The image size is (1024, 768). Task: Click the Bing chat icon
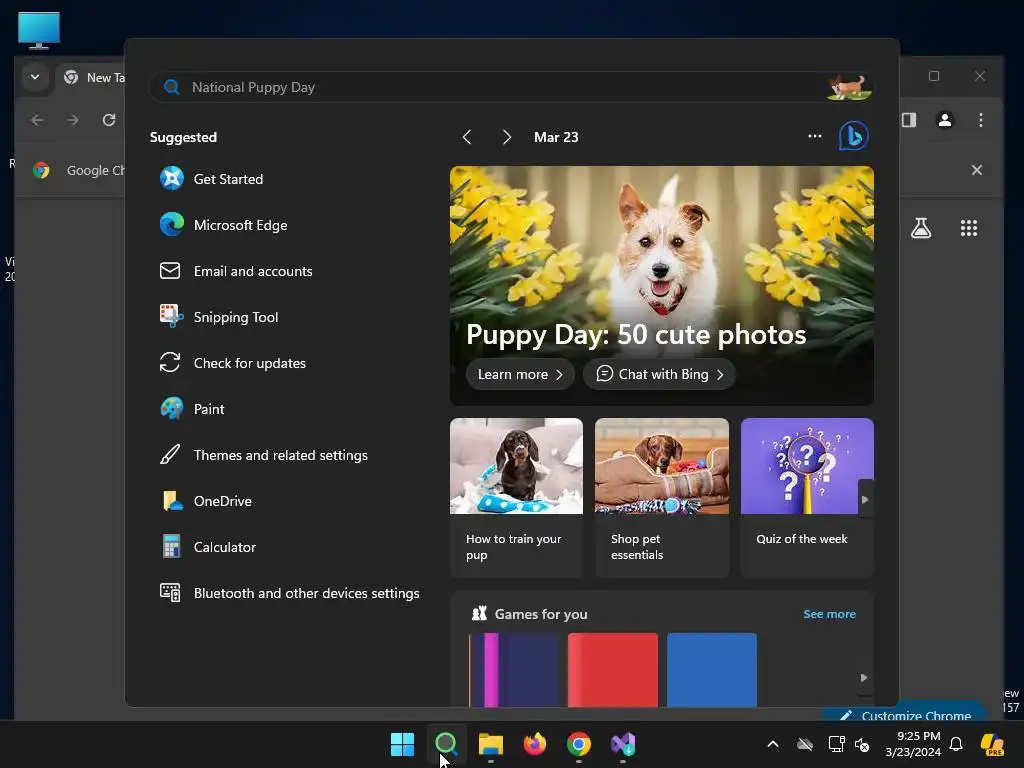[853, 136]
